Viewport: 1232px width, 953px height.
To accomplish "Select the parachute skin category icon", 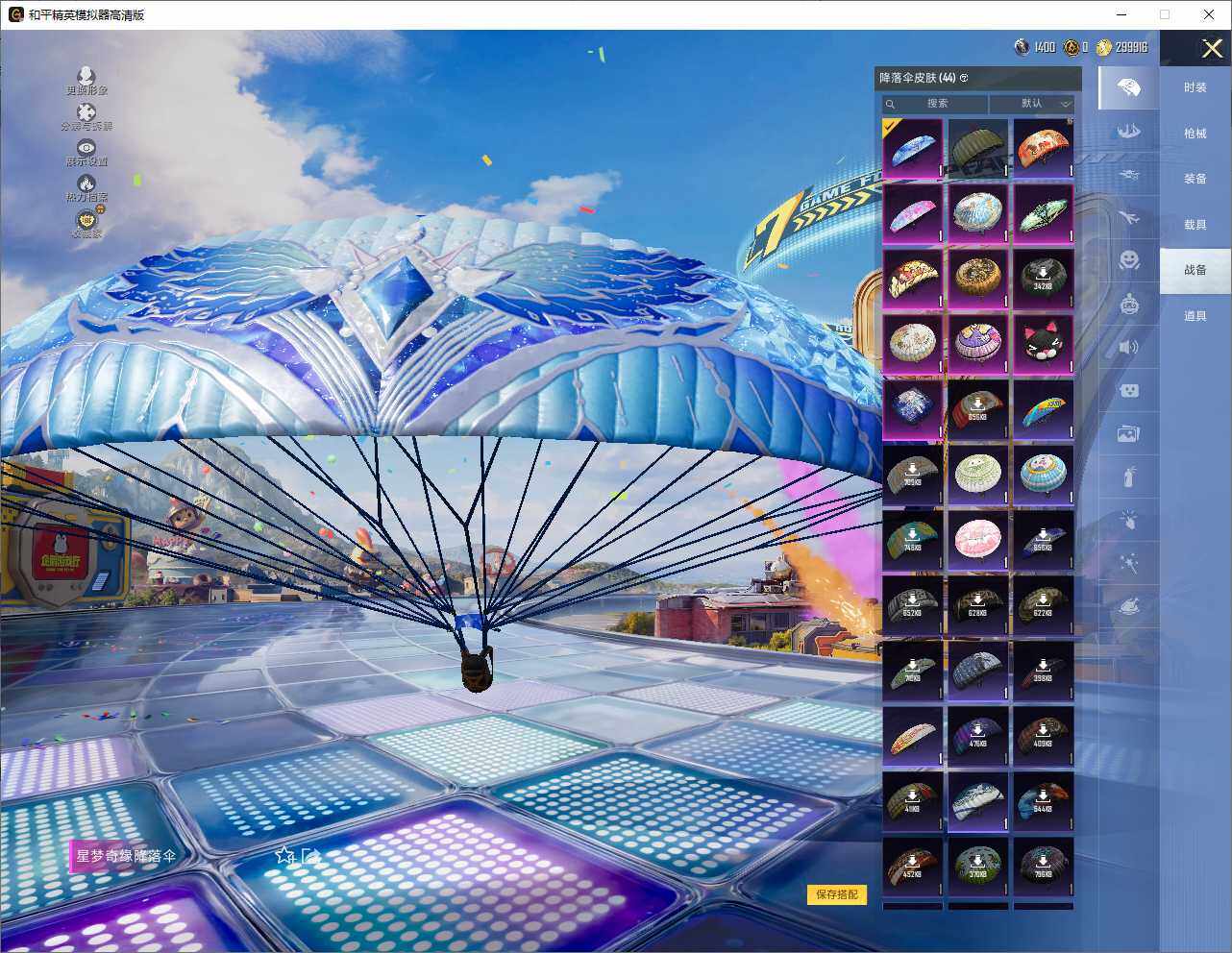I will coord(1129,88).
